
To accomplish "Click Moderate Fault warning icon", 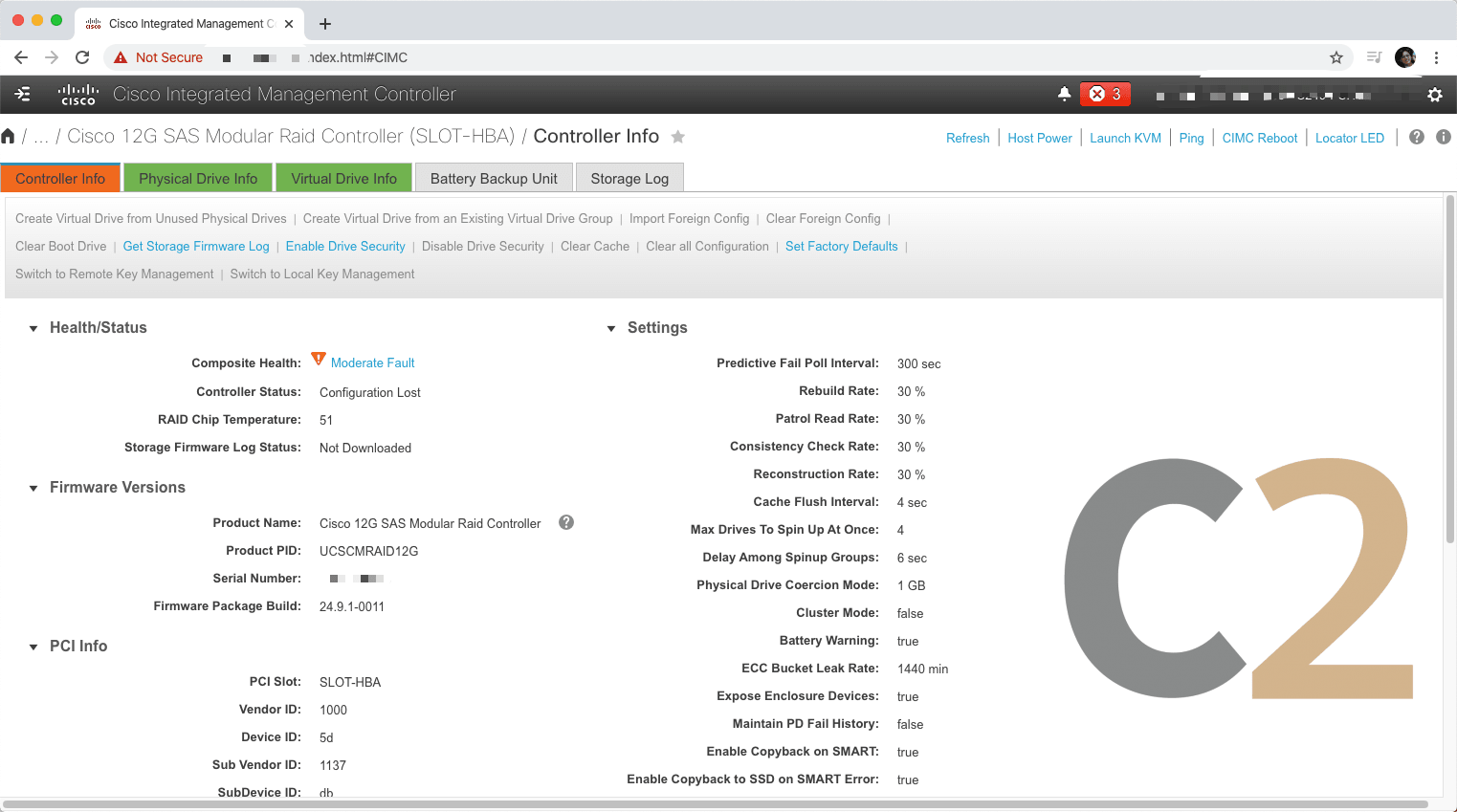I will click(320, 359).
